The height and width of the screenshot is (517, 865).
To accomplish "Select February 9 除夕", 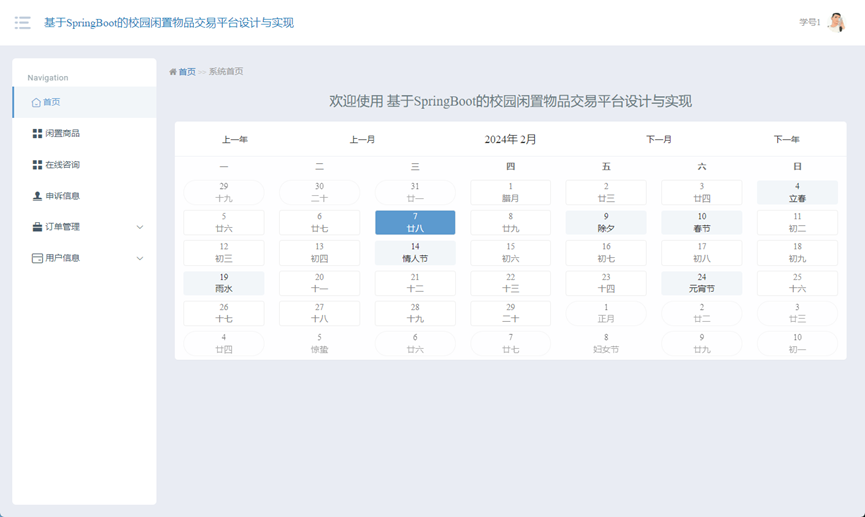I will pyautogui.click(x=606, y=222).
